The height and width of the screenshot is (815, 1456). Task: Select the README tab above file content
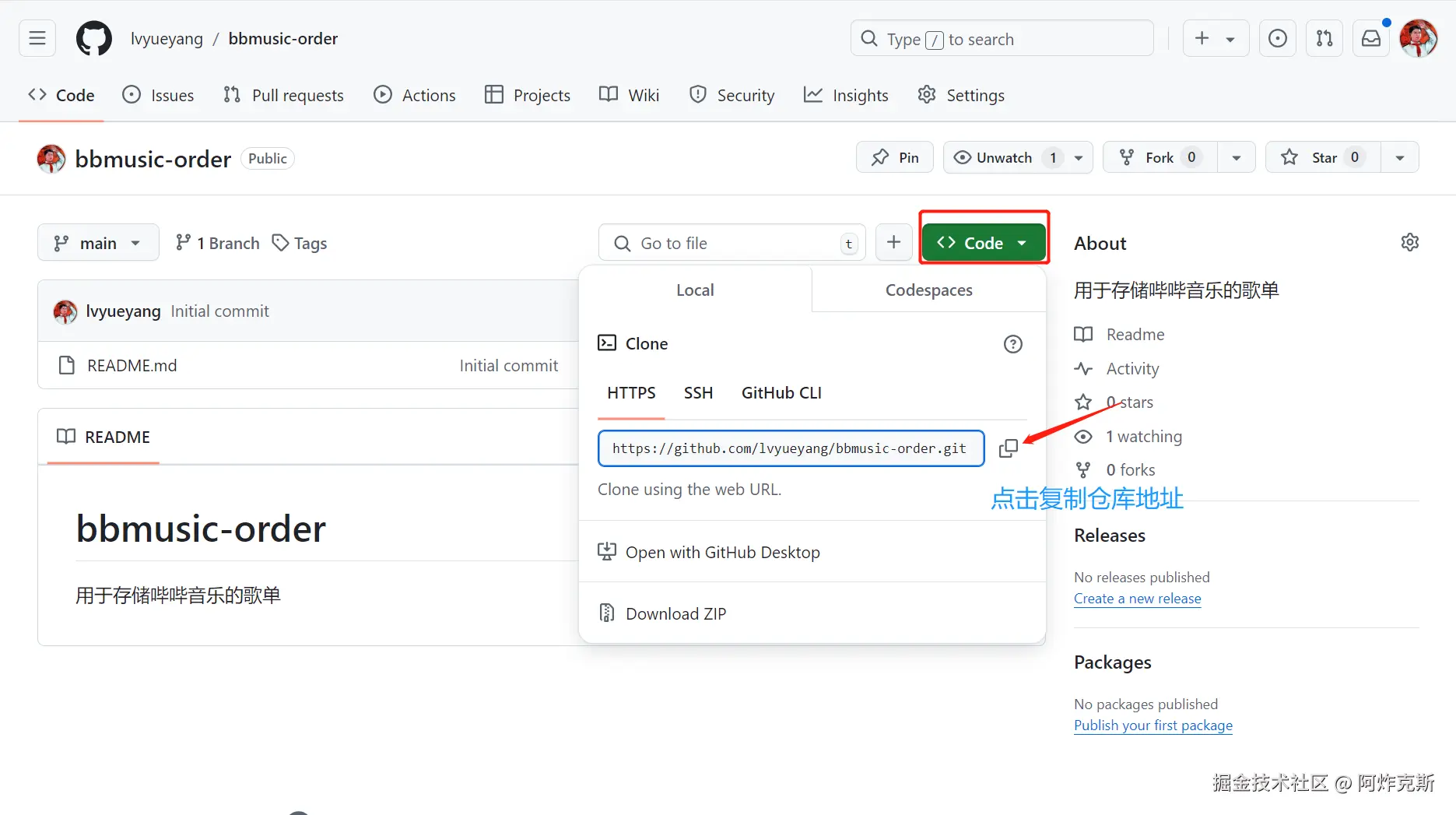point(103,437)
